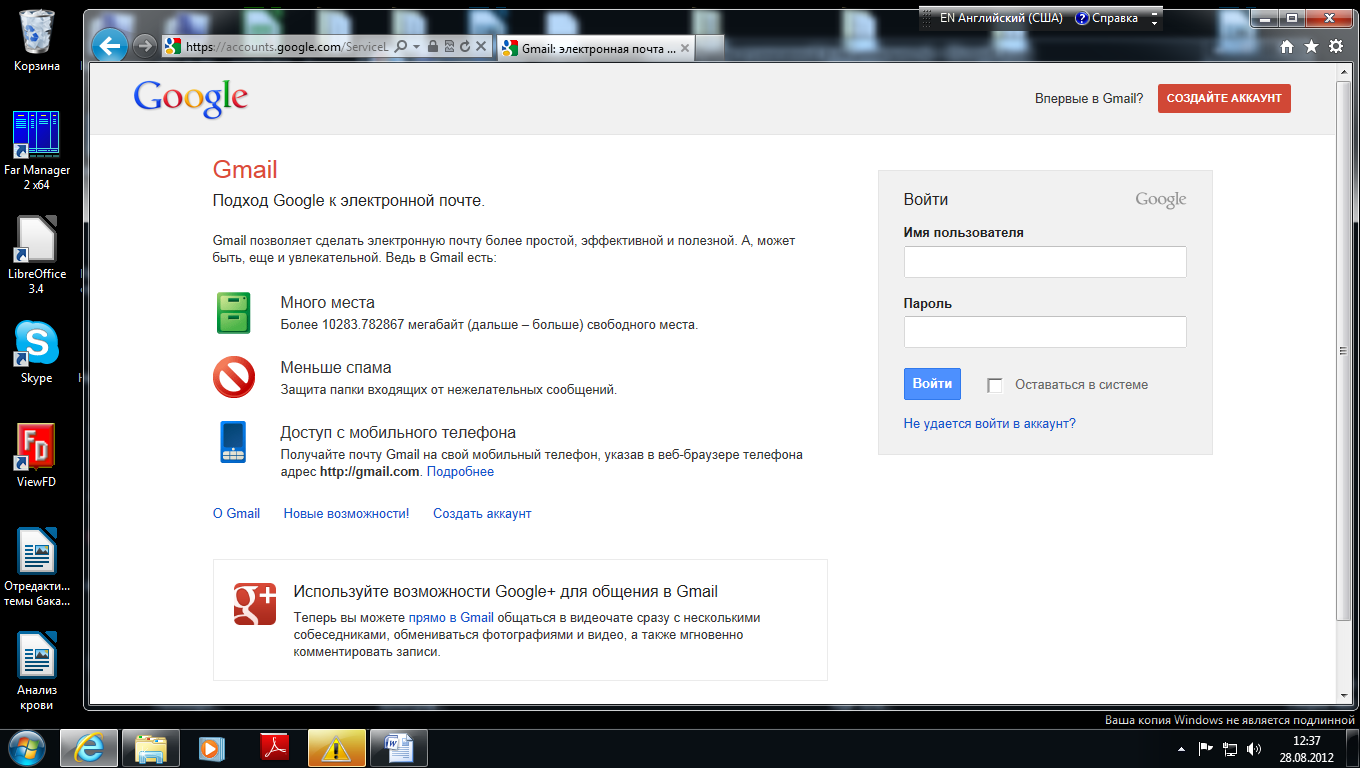Select the LibreOffice 3.4 desktop shortcut

pyautogui.click(x=37, y=255)
